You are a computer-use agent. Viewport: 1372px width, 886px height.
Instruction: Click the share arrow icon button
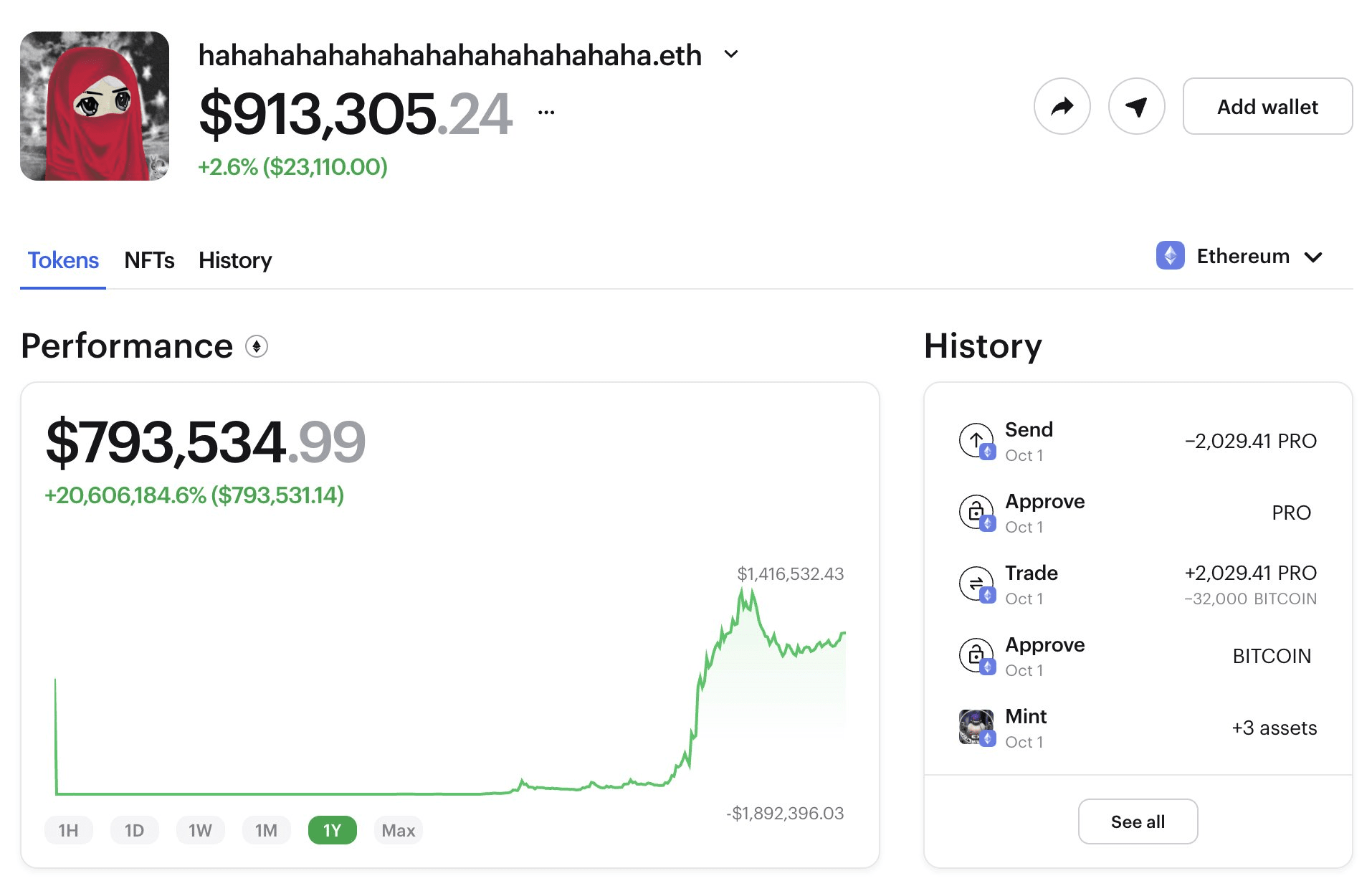pyautogui.click(x=1062, y=106)
